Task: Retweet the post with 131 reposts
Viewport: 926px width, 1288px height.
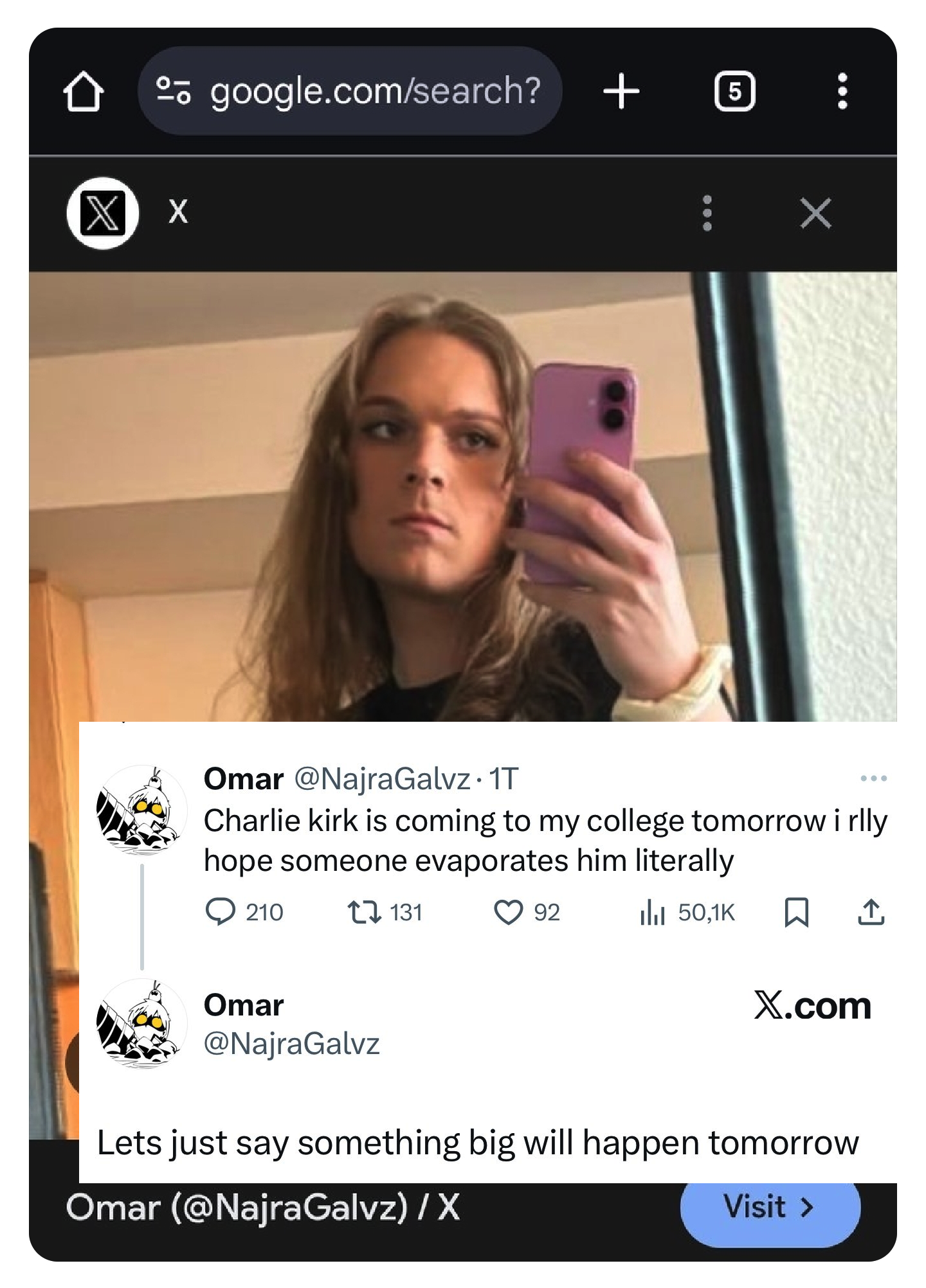Action: (x=365, y=912)
